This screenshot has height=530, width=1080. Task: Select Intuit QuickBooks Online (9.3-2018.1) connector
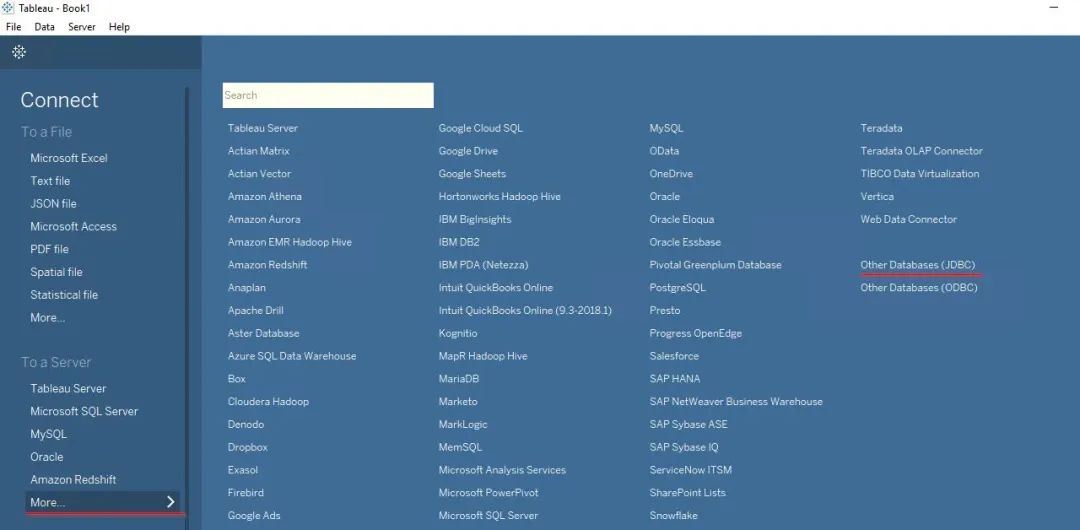(x=525, y=310)
